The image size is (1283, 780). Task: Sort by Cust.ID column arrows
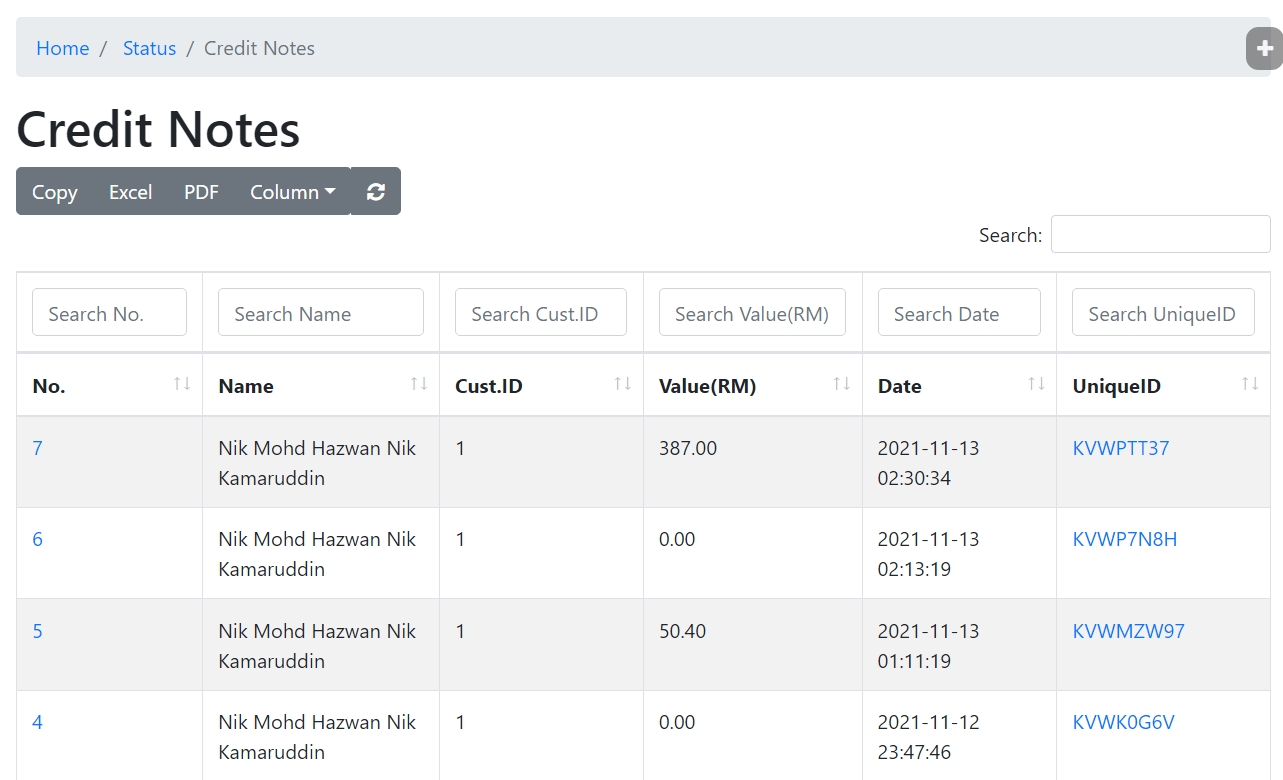point(623,384)
